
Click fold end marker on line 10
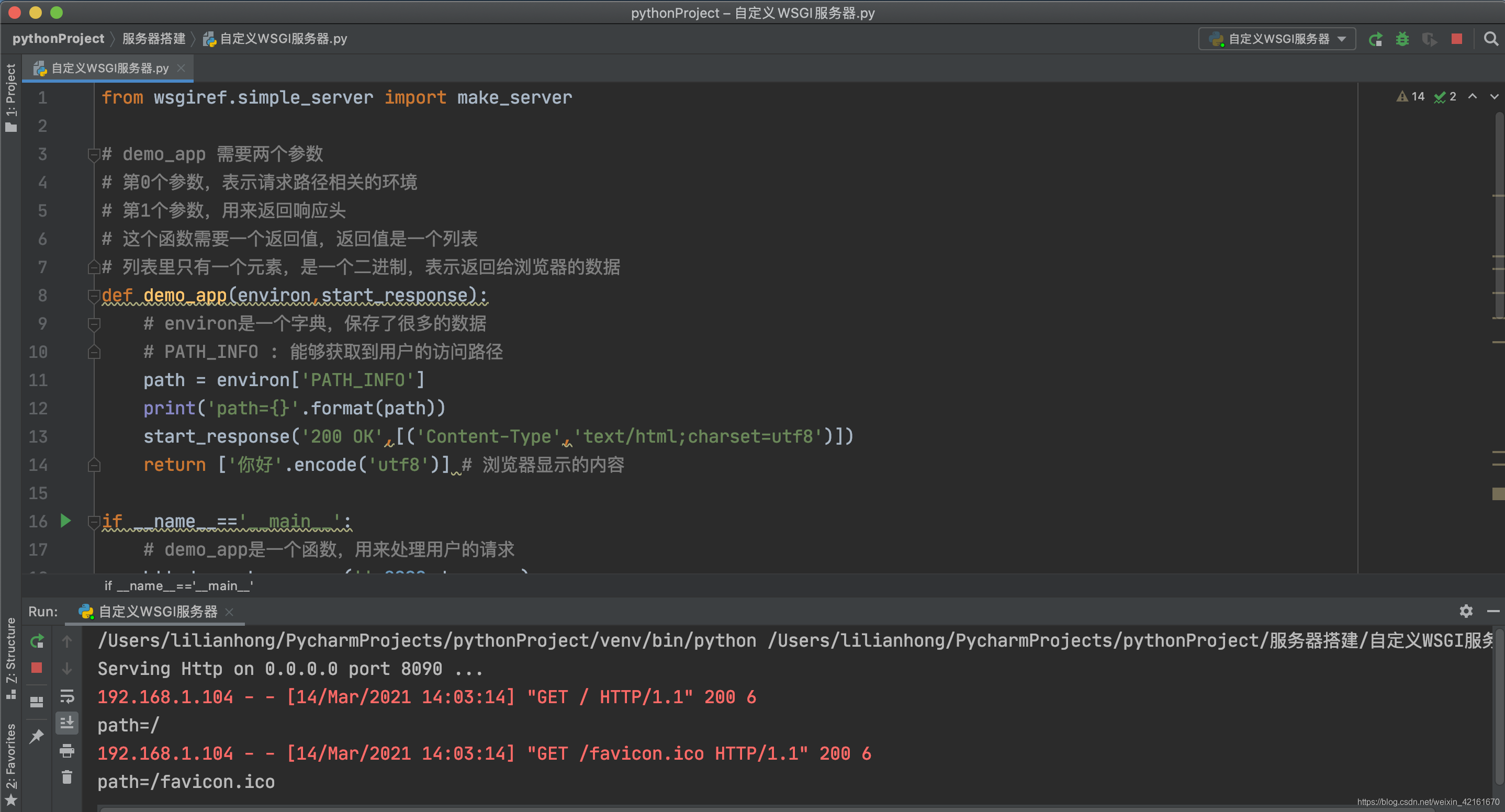tap(94, 352)
